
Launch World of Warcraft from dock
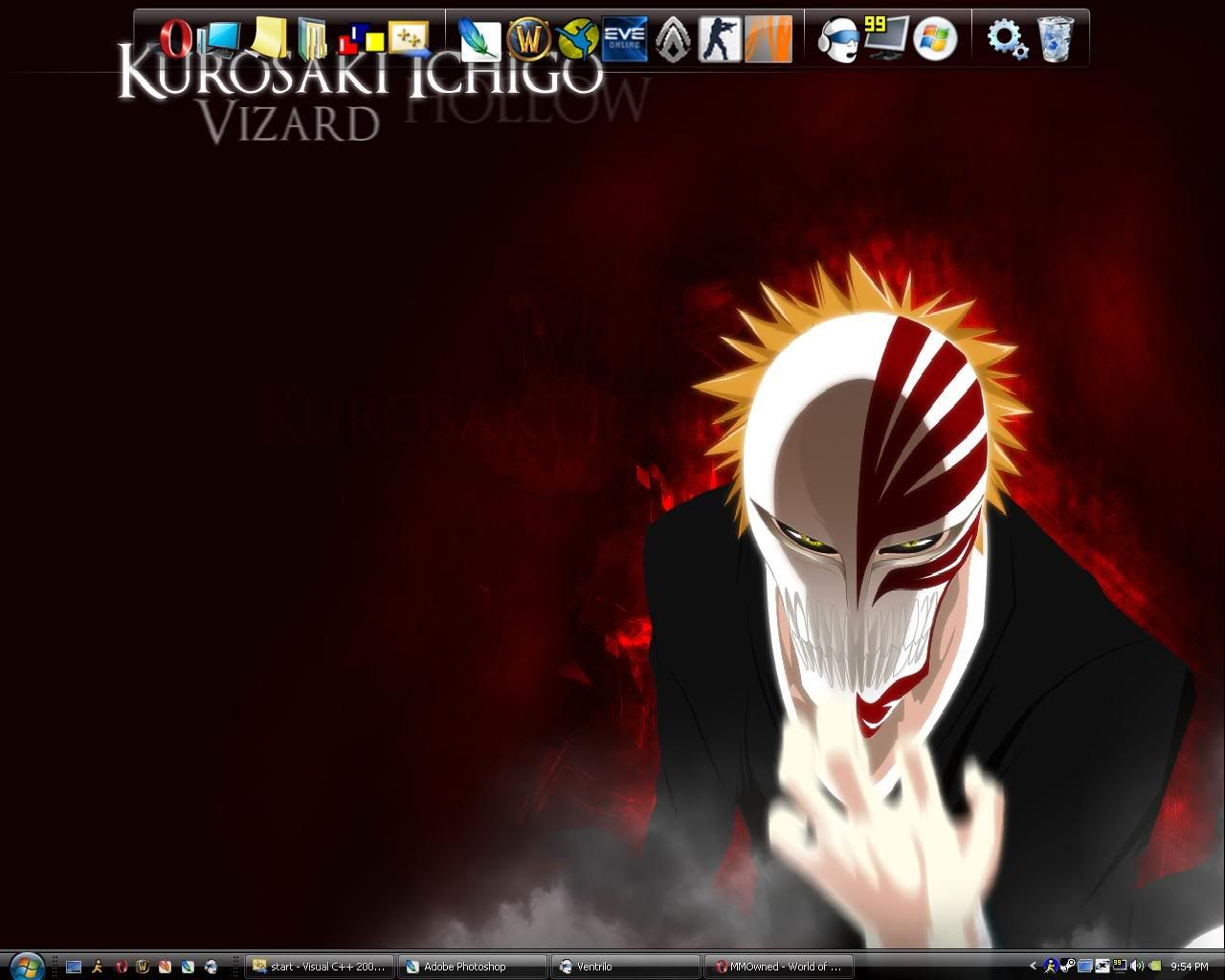pyautogui.click(x=529, y=40)
